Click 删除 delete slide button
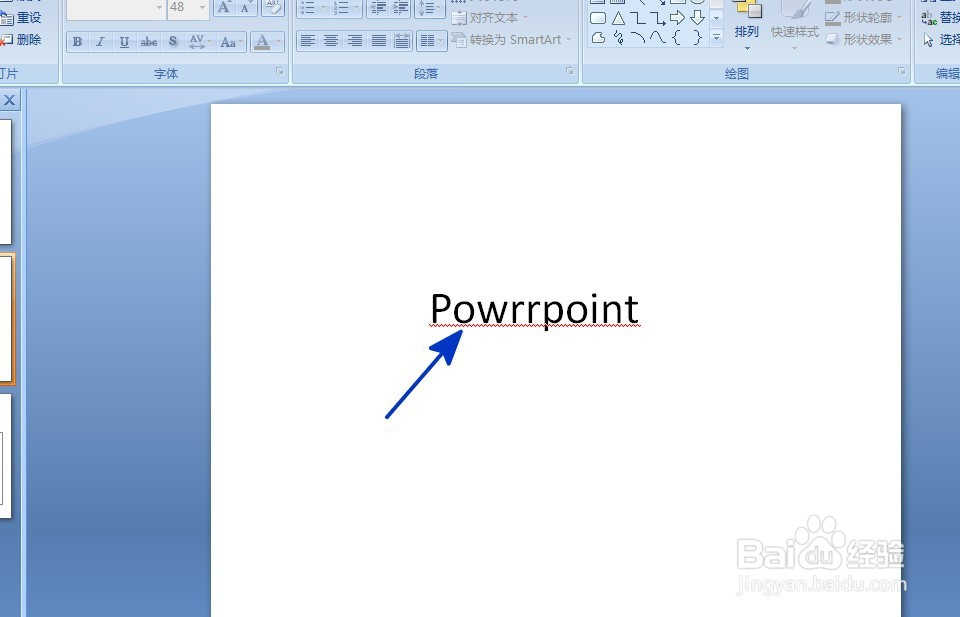The image size is (960, 617). pos(21,39)
